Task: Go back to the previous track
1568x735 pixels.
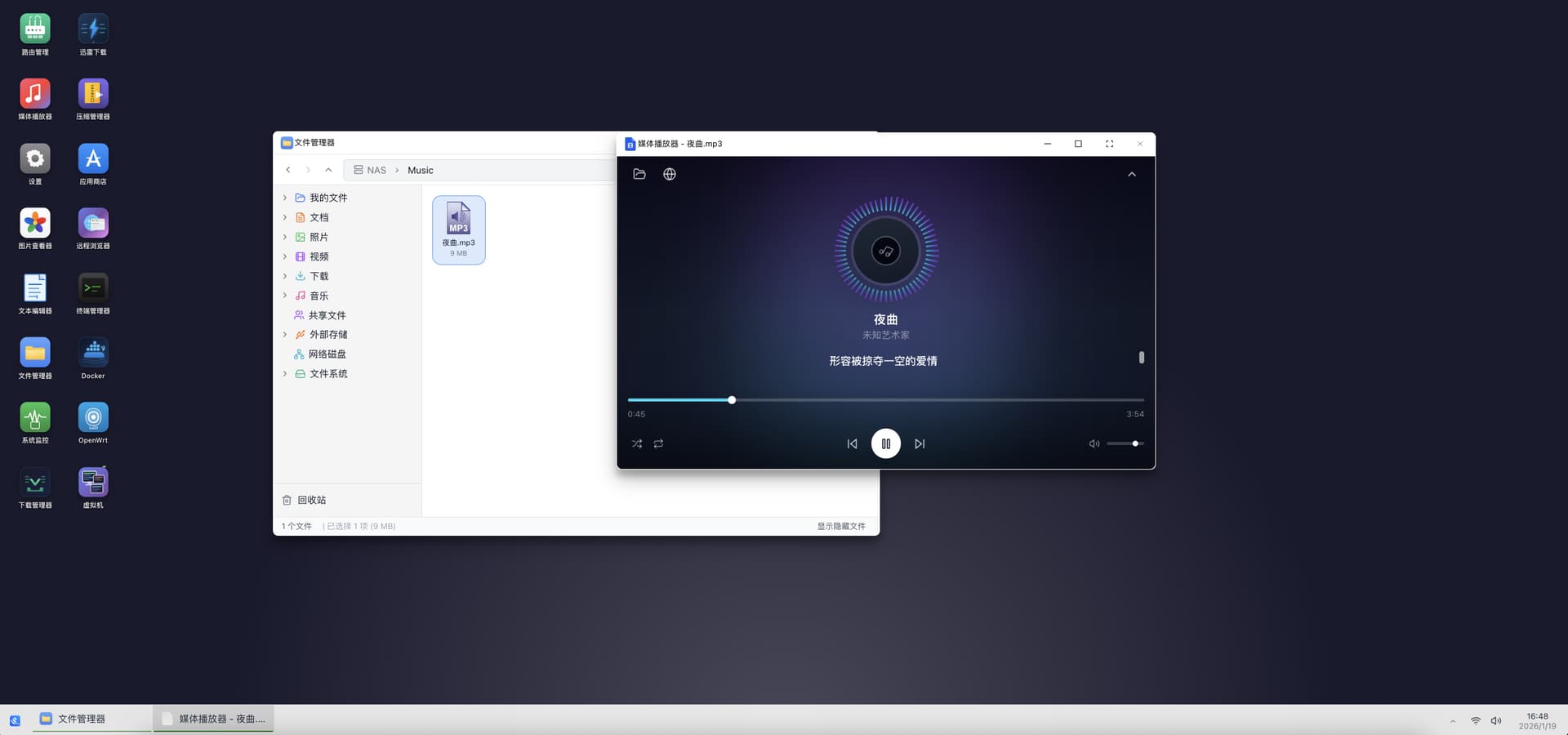Action: tap(852, 443)
